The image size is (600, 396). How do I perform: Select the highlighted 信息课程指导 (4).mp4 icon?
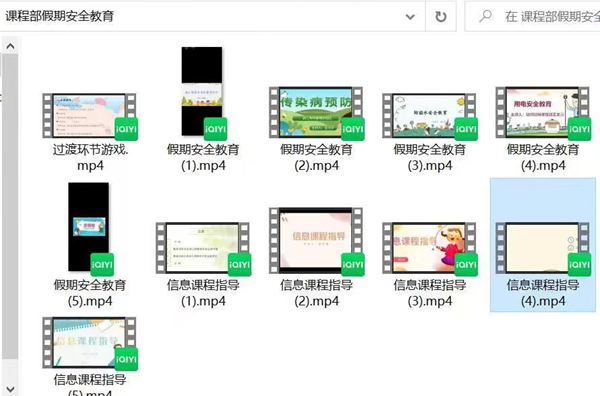pos(543,248)
